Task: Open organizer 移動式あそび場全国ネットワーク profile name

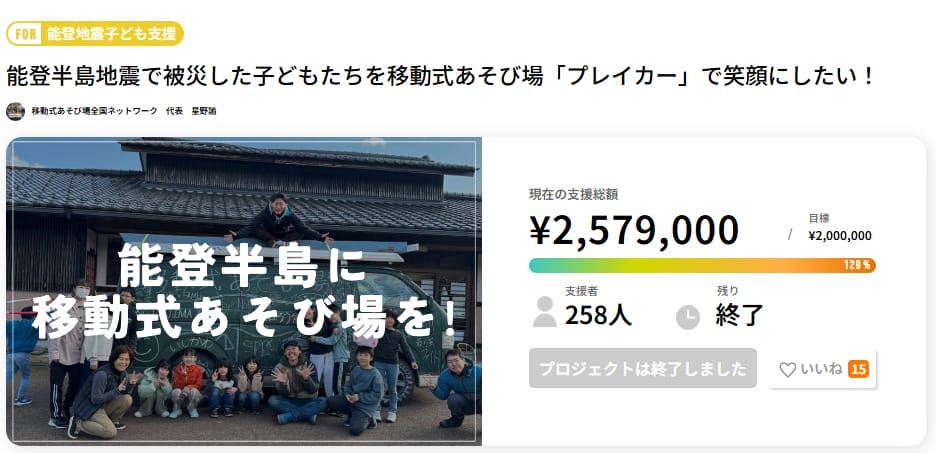Action: click(95, 111)
